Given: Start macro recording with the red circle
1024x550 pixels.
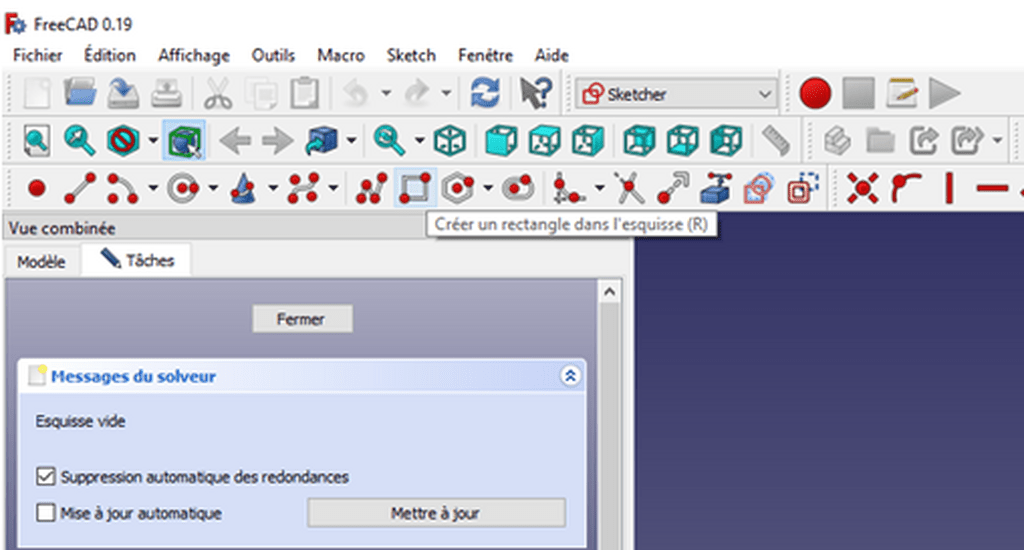Looking at the screenshot, I should (815, 93).
